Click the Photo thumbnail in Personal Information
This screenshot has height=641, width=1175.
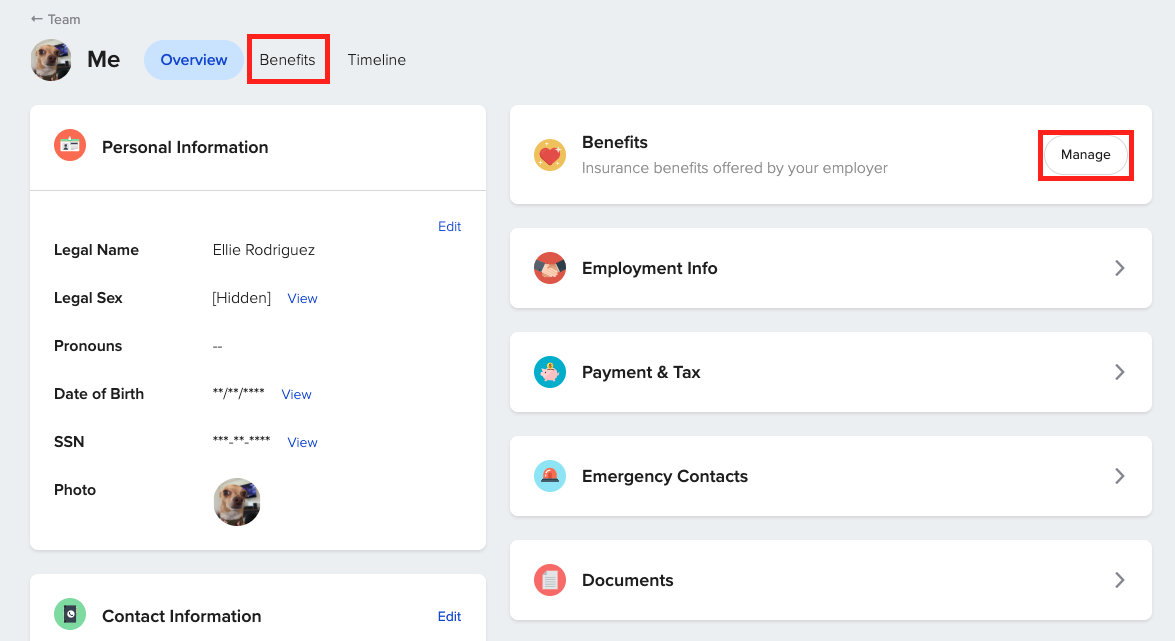point(237,501)
